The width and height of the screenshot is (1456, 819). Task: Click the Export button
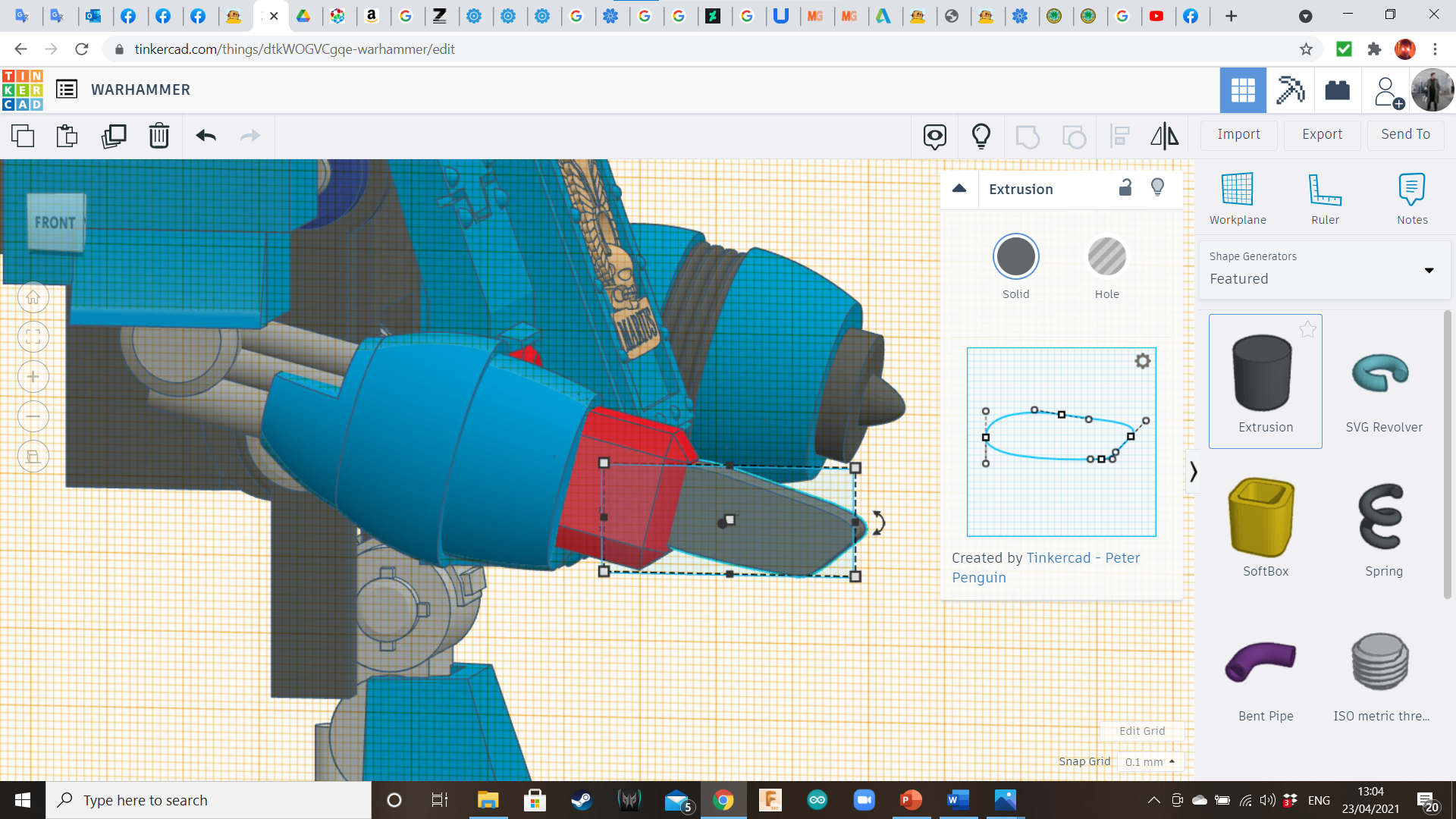[x=1322, y=134]
